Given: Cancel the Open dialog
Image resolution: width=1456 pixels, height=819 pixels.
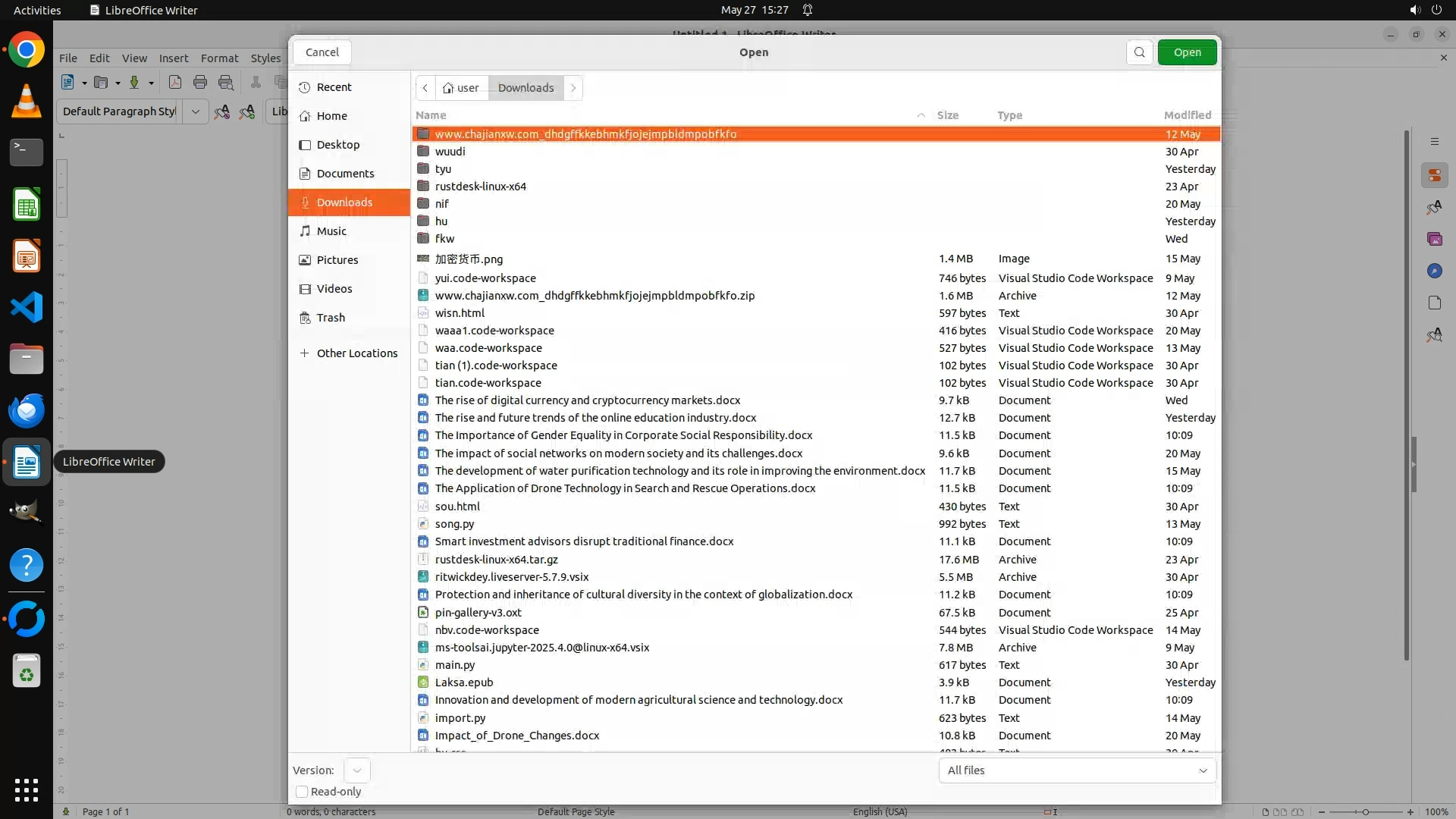Looking at the screenshot, I should pos(322,52).
